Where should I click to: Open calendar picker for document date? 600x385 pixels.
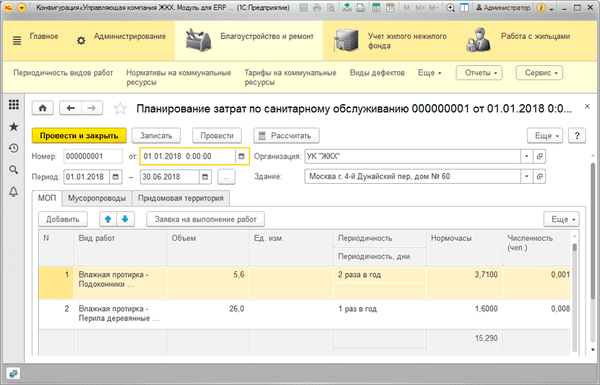[241, 156]
